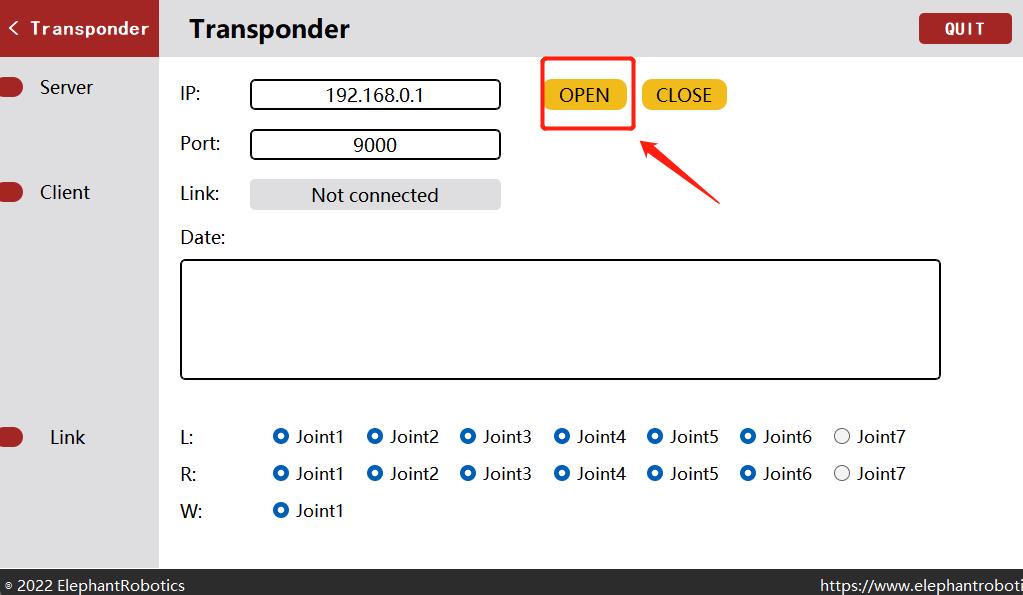Click the red indicator next to Client
This screenshot has width=1023, height=595.
10,192
